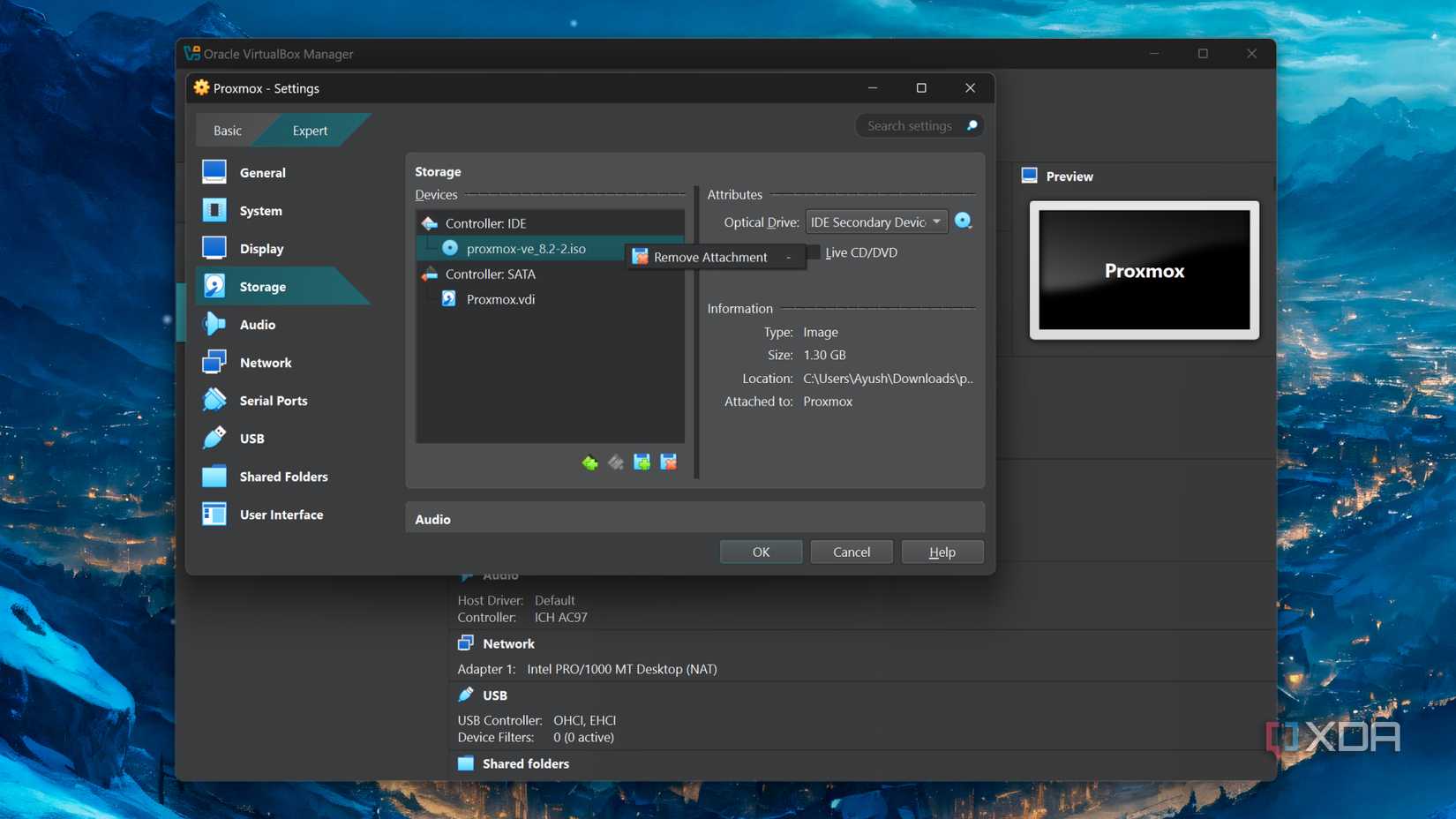Open the Optical Drive dropdown

(875, 222)
